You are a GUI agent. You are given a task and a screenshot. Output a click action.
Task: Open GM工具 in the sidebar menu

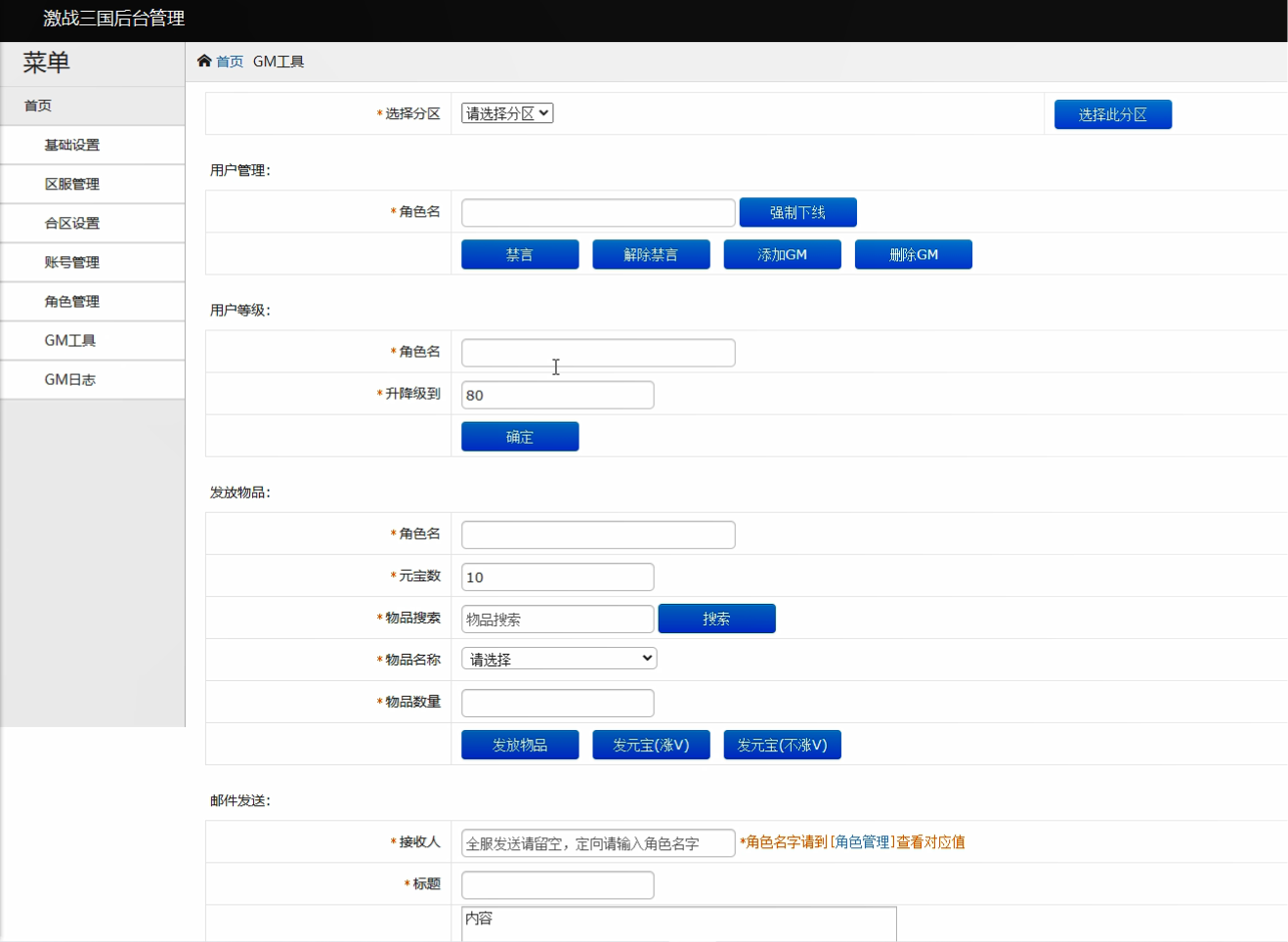coord(93,340)
